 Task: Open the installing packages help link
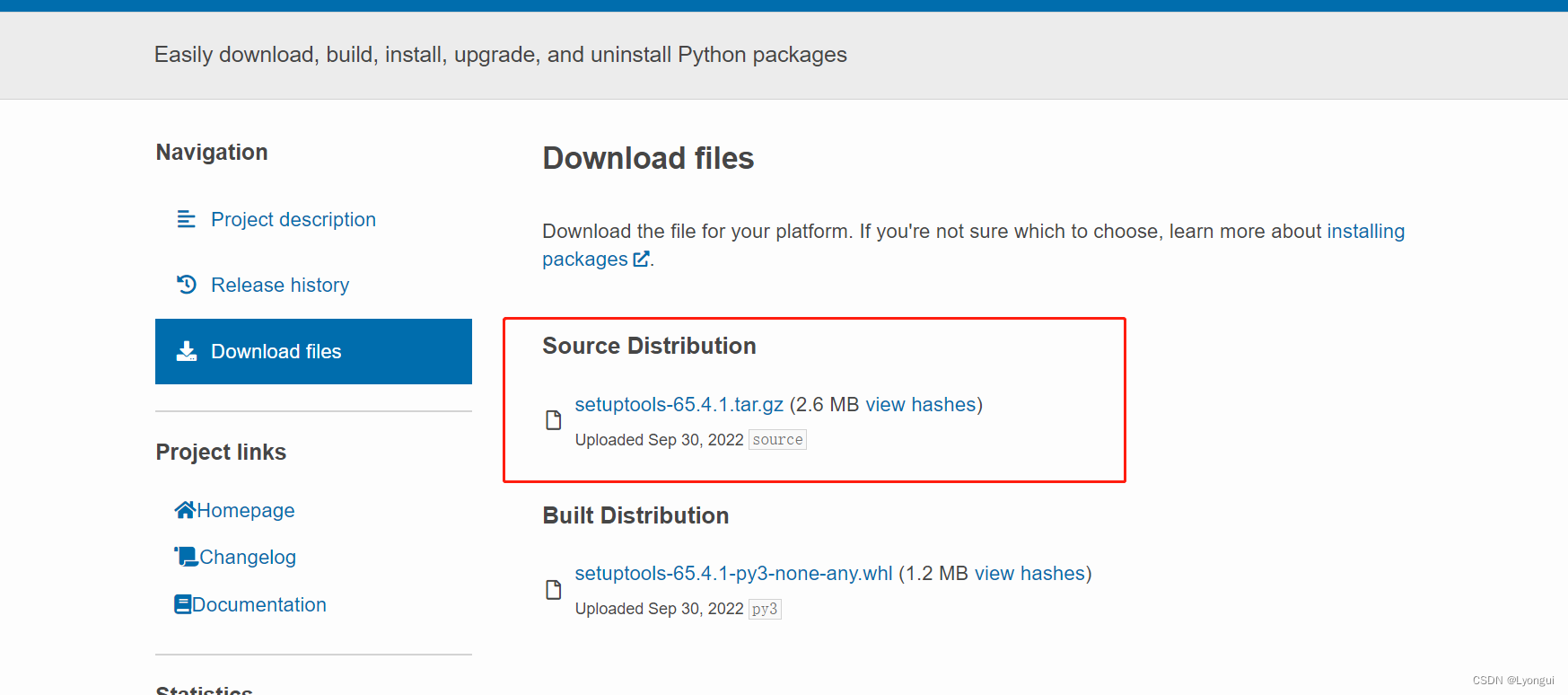click(1365, 231)
